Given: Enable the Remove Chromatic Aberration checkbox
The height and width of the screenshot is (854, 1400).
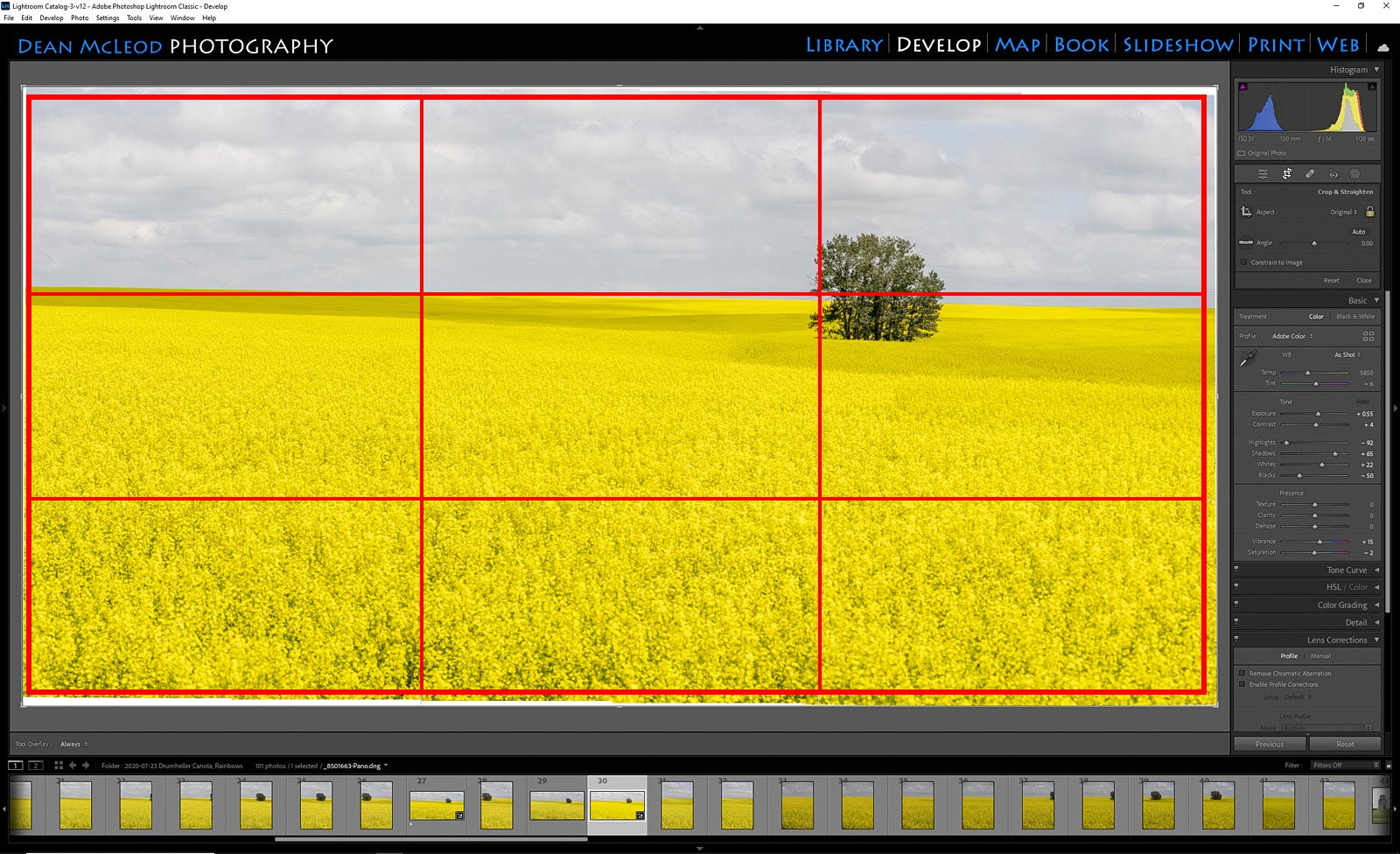Looking at the screenshot, I should (1243, 674).
